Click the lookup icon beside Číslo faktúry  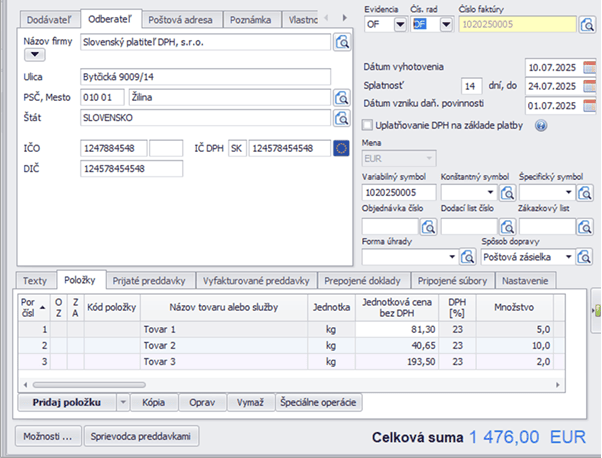pyautogui.click(x=587, y=25)
